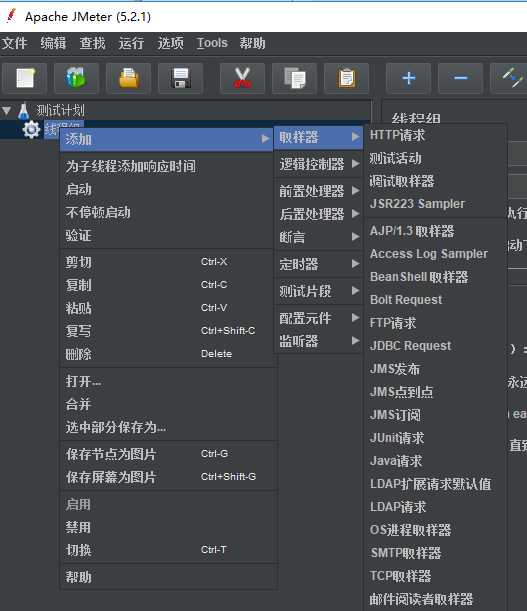This screenshot has height=611, width=527.
Task: Open the Templates toolbar icon
Action: 76,78
